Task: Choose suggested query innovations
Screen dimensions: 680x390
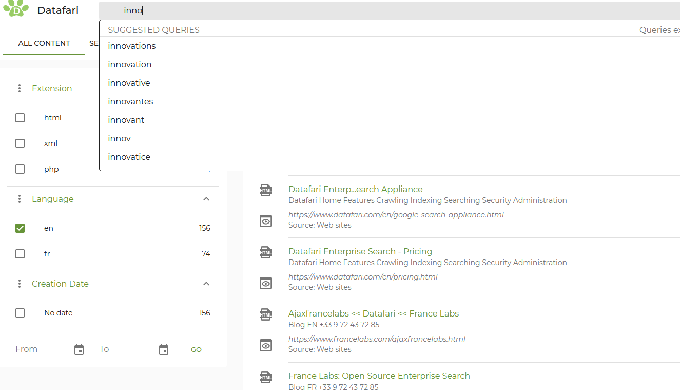Action: point(132,46)
